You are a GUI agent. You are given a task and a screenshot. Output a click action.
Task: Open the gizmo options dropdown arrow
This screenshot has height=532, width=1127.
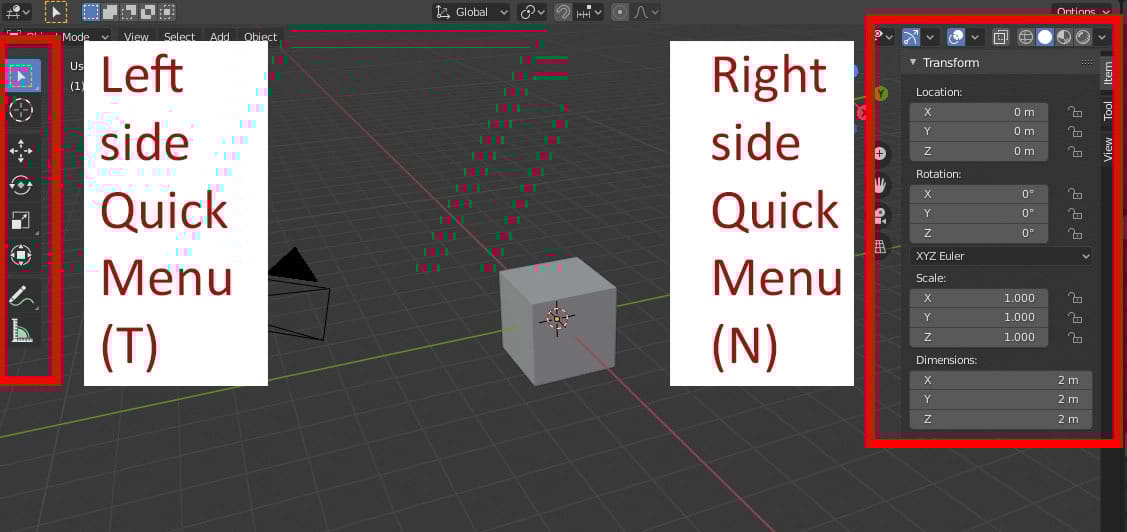[931, 36]
